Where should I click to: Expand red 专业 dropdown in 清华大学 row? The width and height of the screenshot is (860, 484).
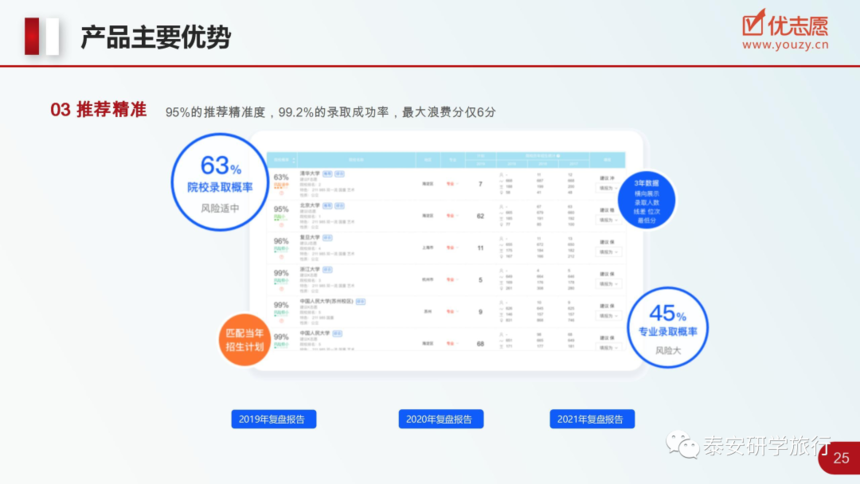(452, 184)
